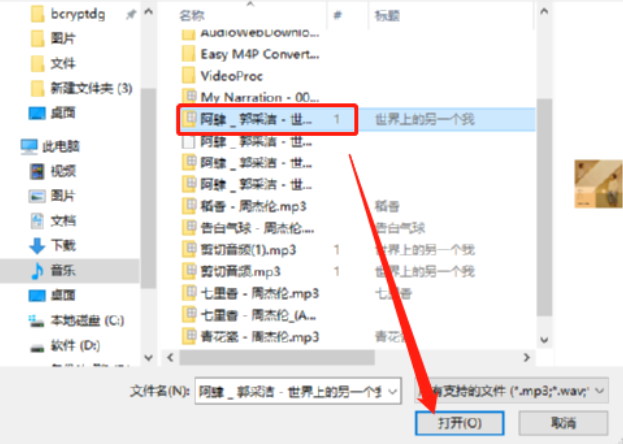The image size is (623, 444).
Task: Click the horizontal scrollbar right arrow
Action: click(x=527, y=358)
